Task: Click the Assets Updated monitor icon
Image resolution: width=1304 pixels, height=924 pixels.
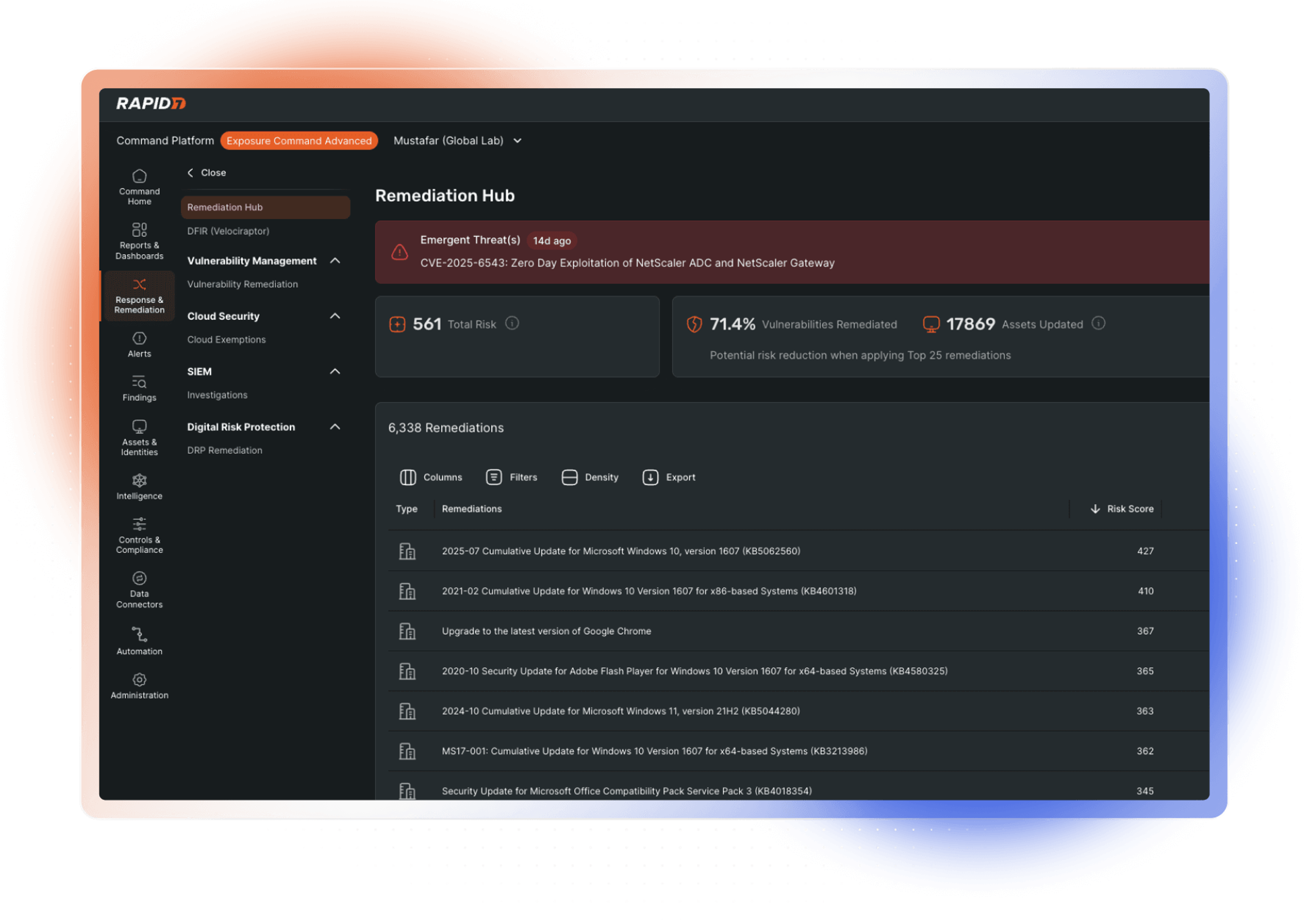Action: click(x=931, y=324)
